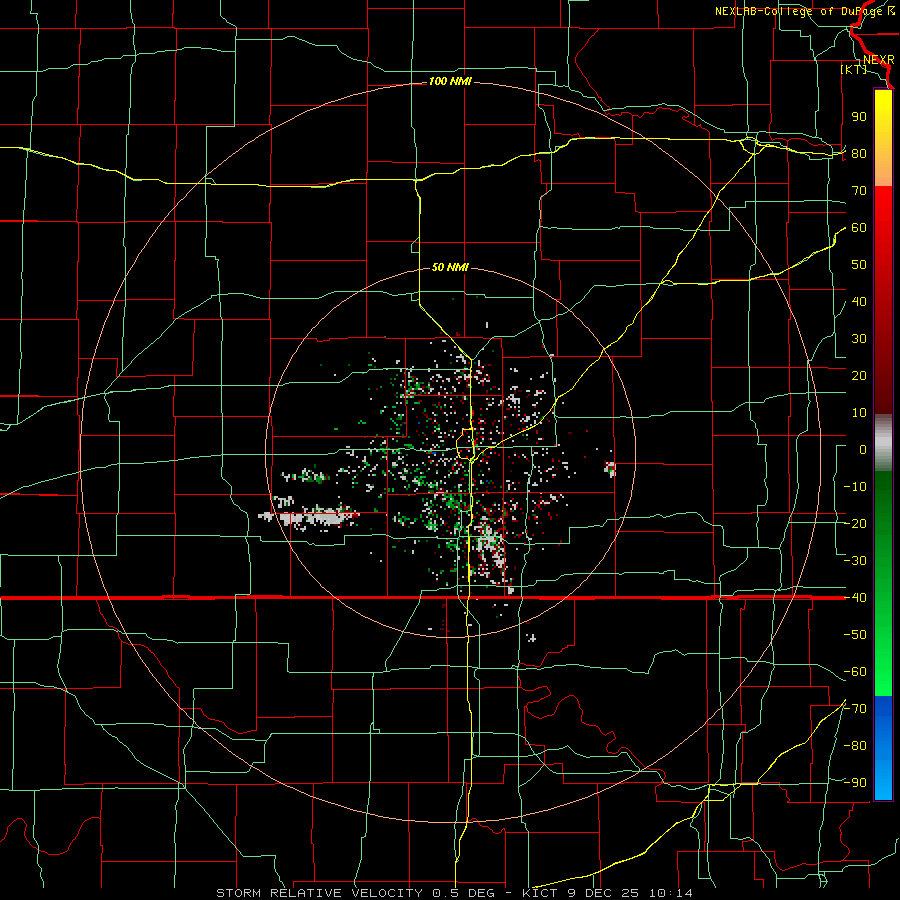This screenshot has width=900, height=900.
Task: Click the 90 value on velocity scale
Action: 859,117
